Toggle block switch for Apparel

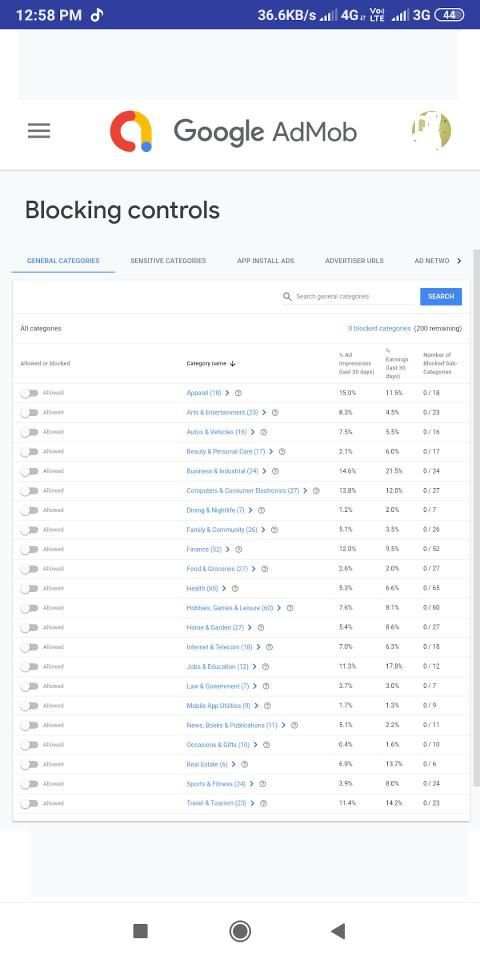point(29,393)
